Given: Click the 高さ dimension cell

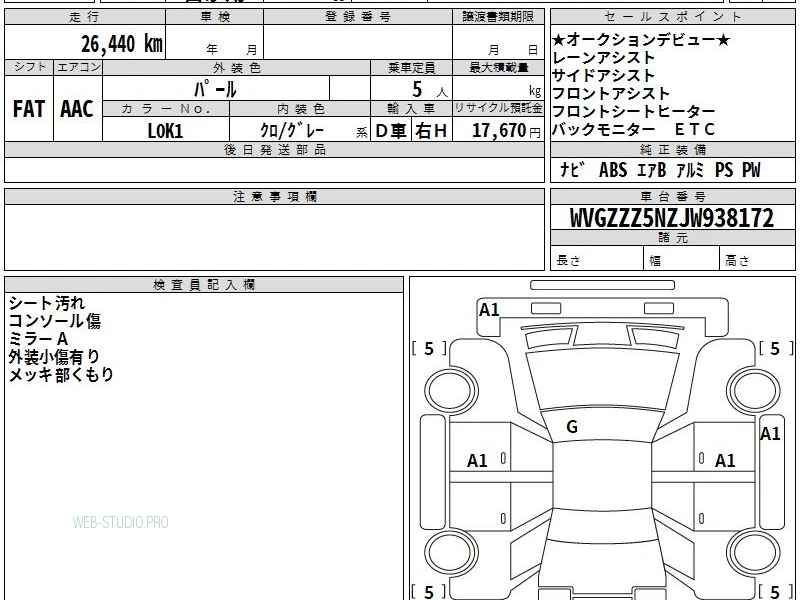Looking at the screenshot, I should [758, 259].
